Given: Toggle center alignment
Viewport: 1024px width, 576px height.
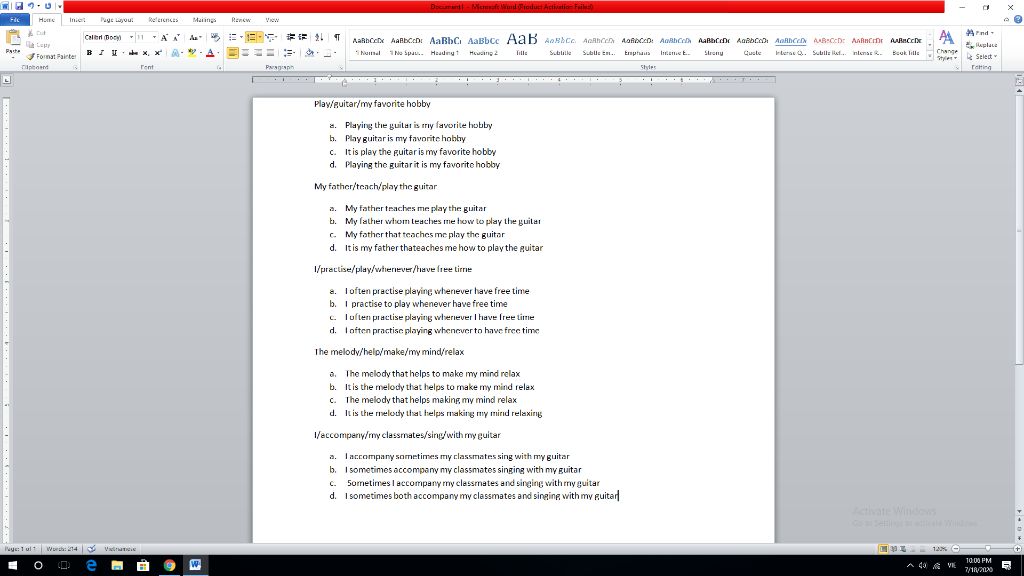Looking at the screenshot, I should point(246,53).
